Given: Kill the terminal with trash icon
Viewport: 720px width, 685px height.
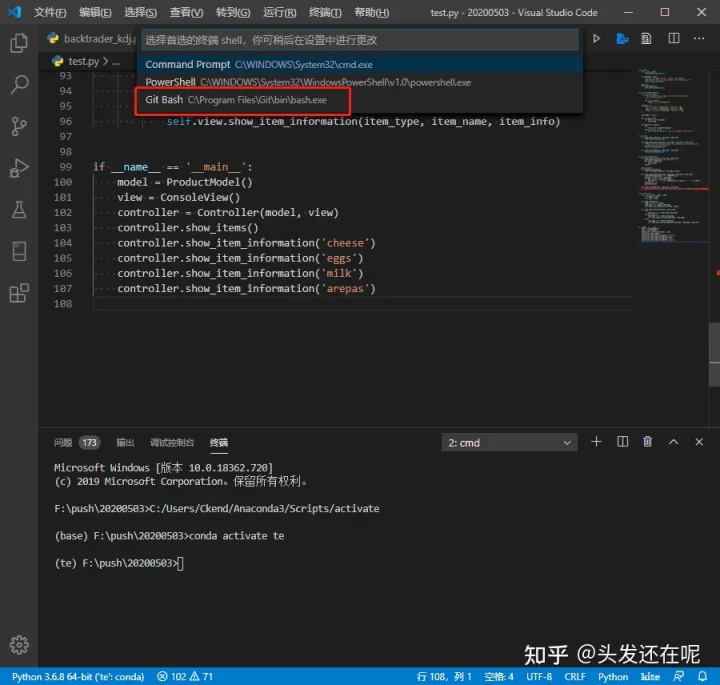Looking at the screenshot, I should click(647, 442).
